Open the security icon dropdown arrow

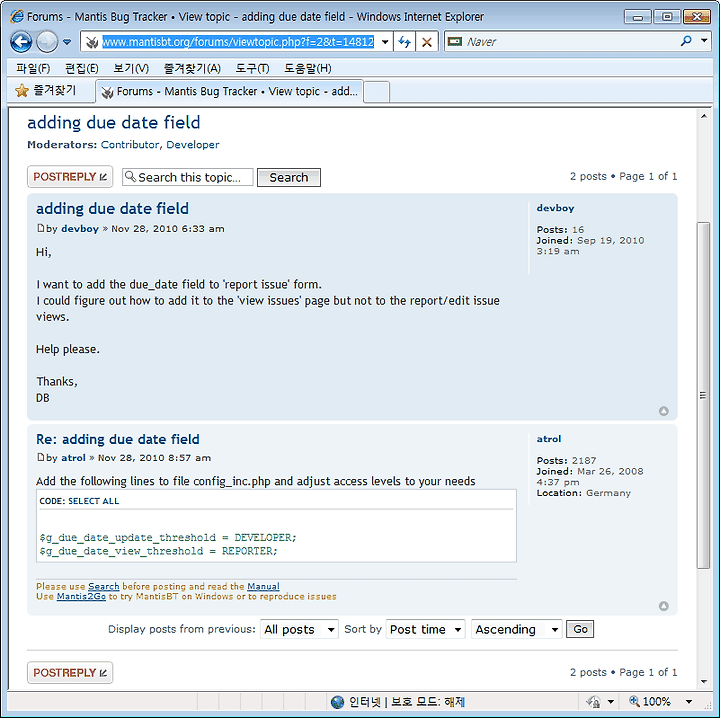(611, 702)
